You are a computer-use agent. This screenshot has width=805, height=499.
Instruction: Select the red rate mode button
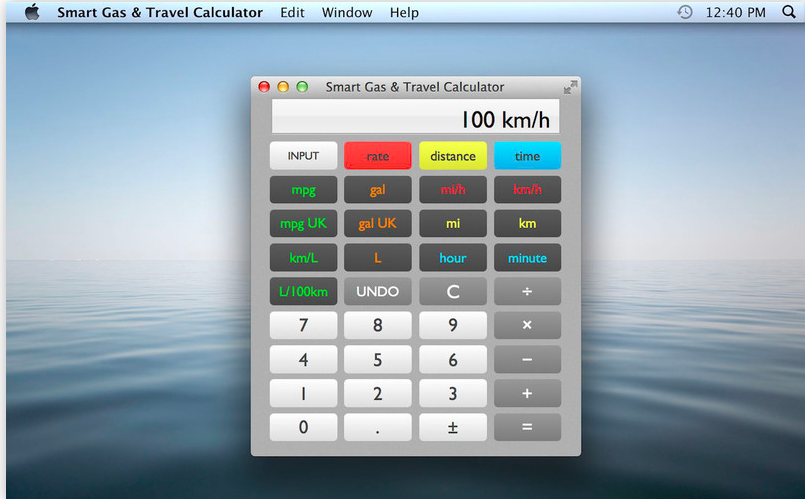click(x=378, y=156)
